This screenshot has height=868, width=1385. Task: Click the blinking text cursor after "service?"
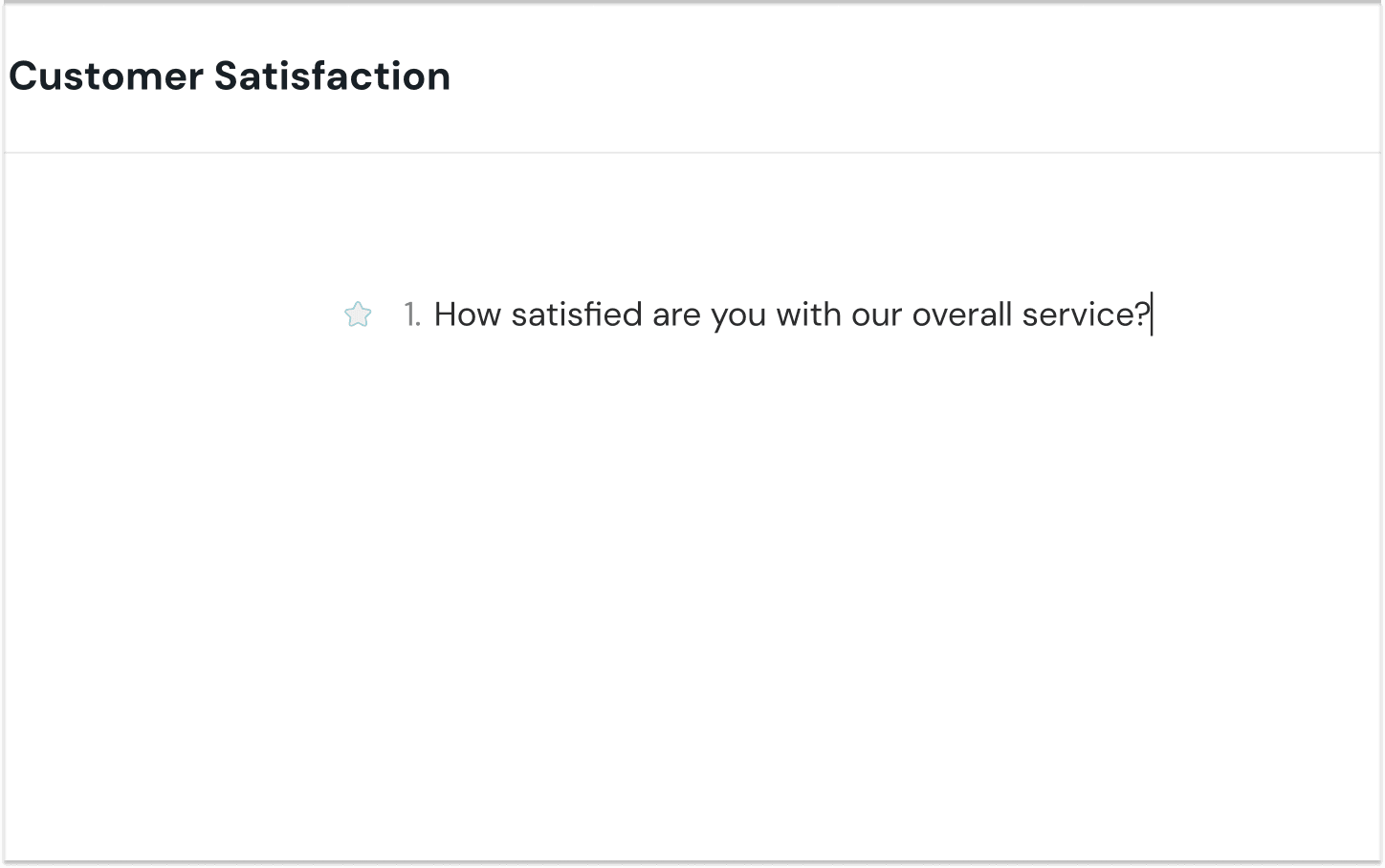(1153, 315)
